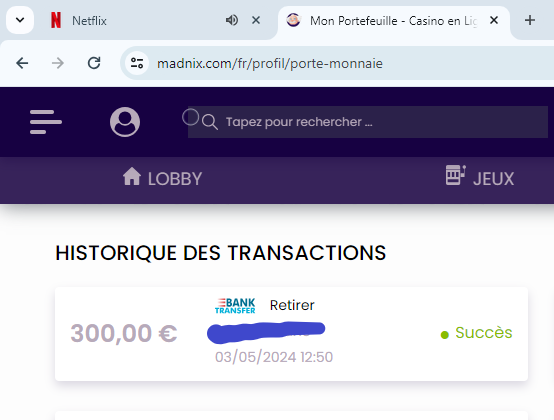Open the user profile avatar

click(x=125, y=122)
